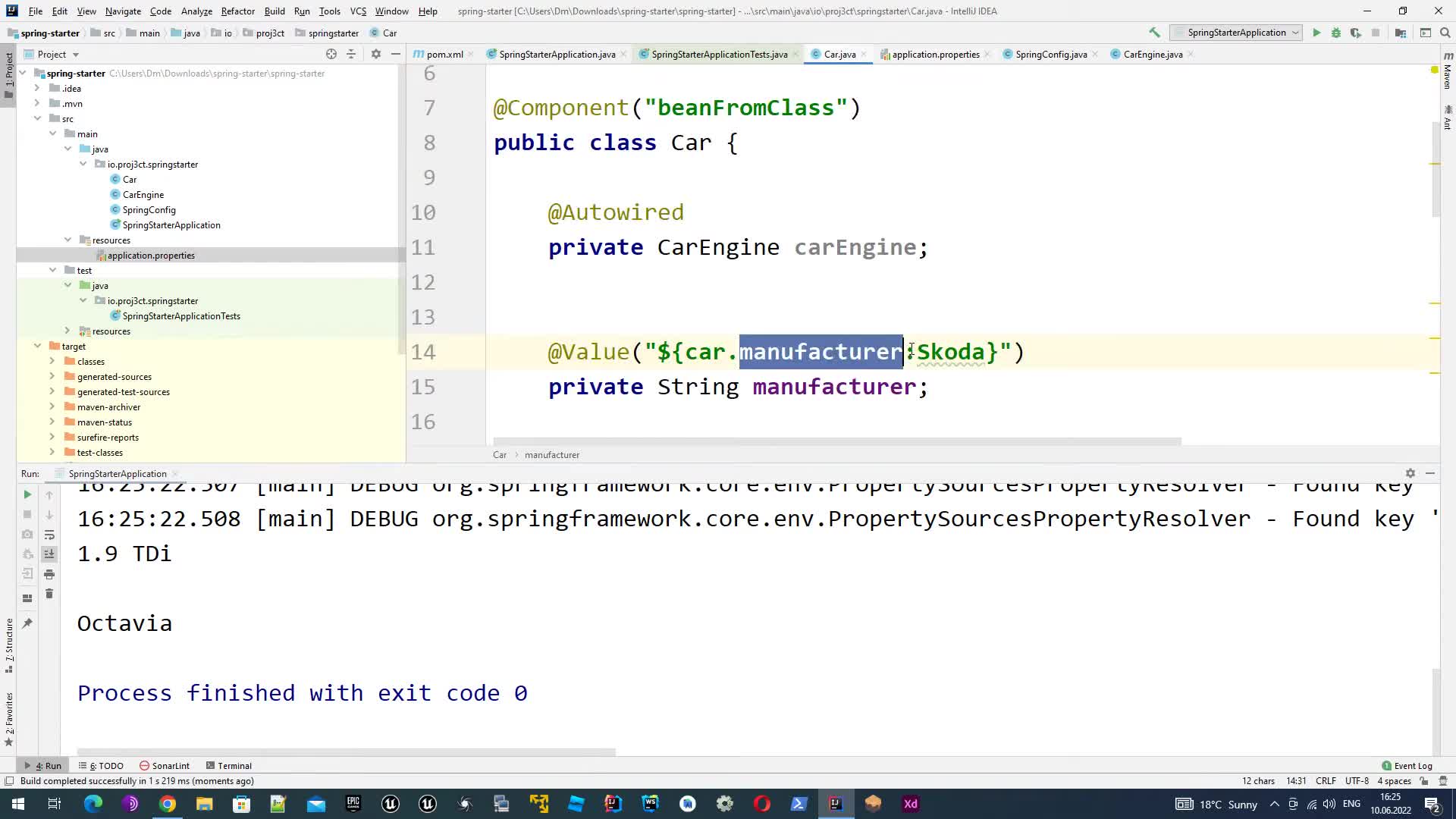Screen dimensions: 1456x819
Task: Collapse all in the Project panel
Action: (351, 54)
